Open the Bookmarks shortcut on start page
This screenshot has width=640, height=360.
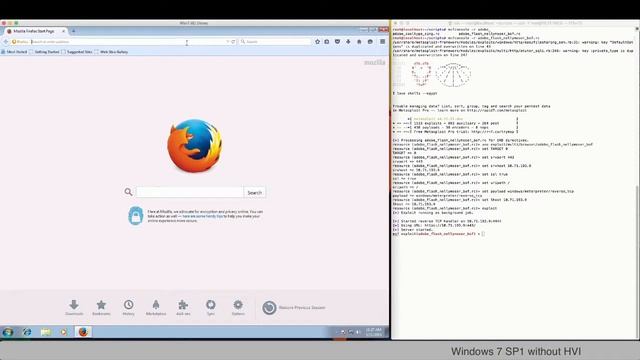pyautogui.click(x=101, y=307)
